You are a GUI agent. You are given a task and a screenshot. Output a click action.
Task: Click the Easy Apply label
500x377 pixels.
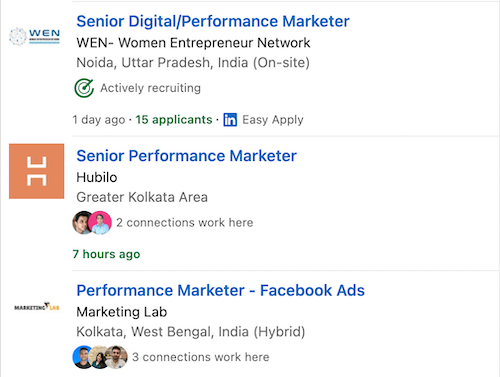coord(273,120)
